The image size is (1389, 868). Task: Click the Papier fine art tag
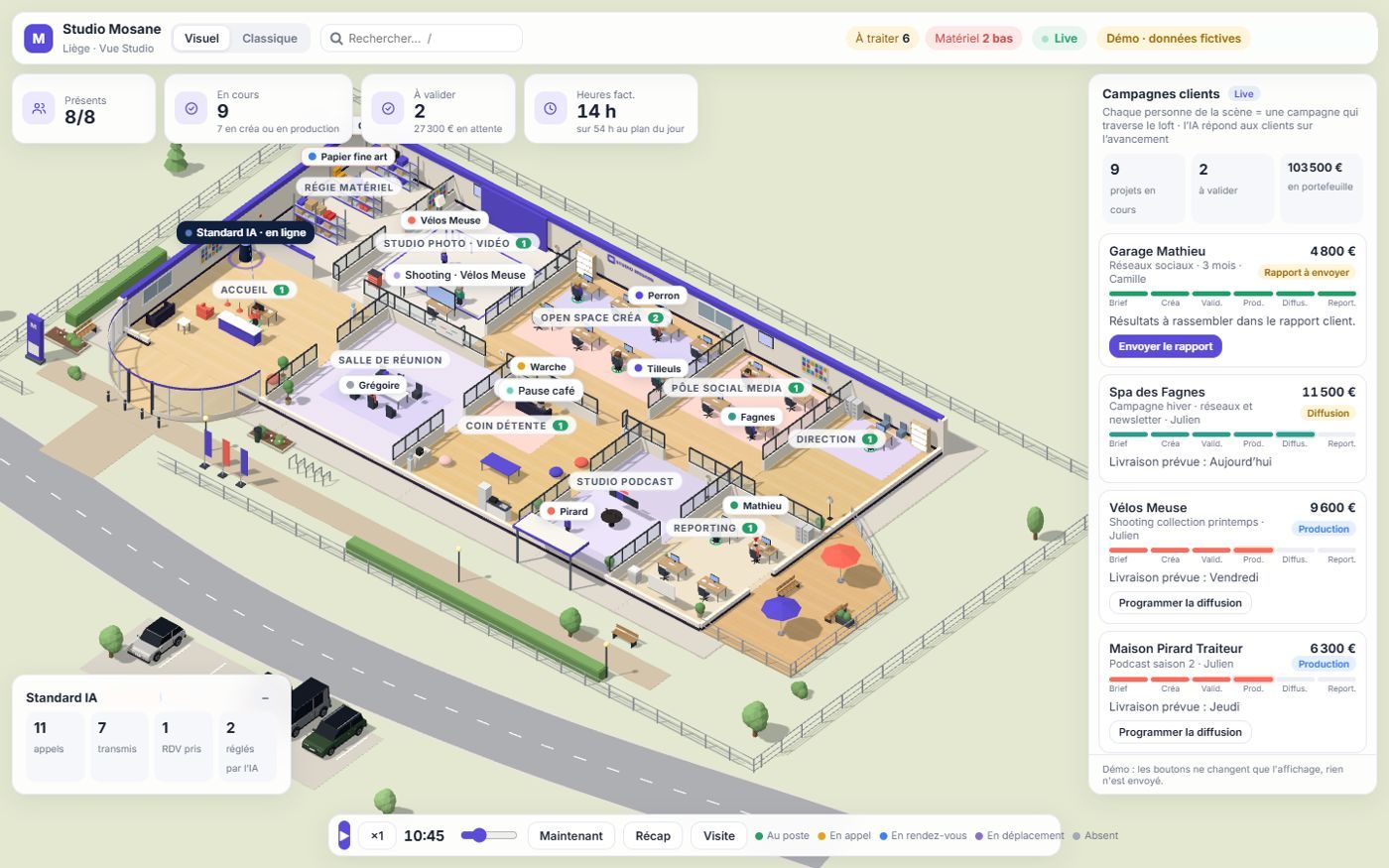[x=348, y=157]
